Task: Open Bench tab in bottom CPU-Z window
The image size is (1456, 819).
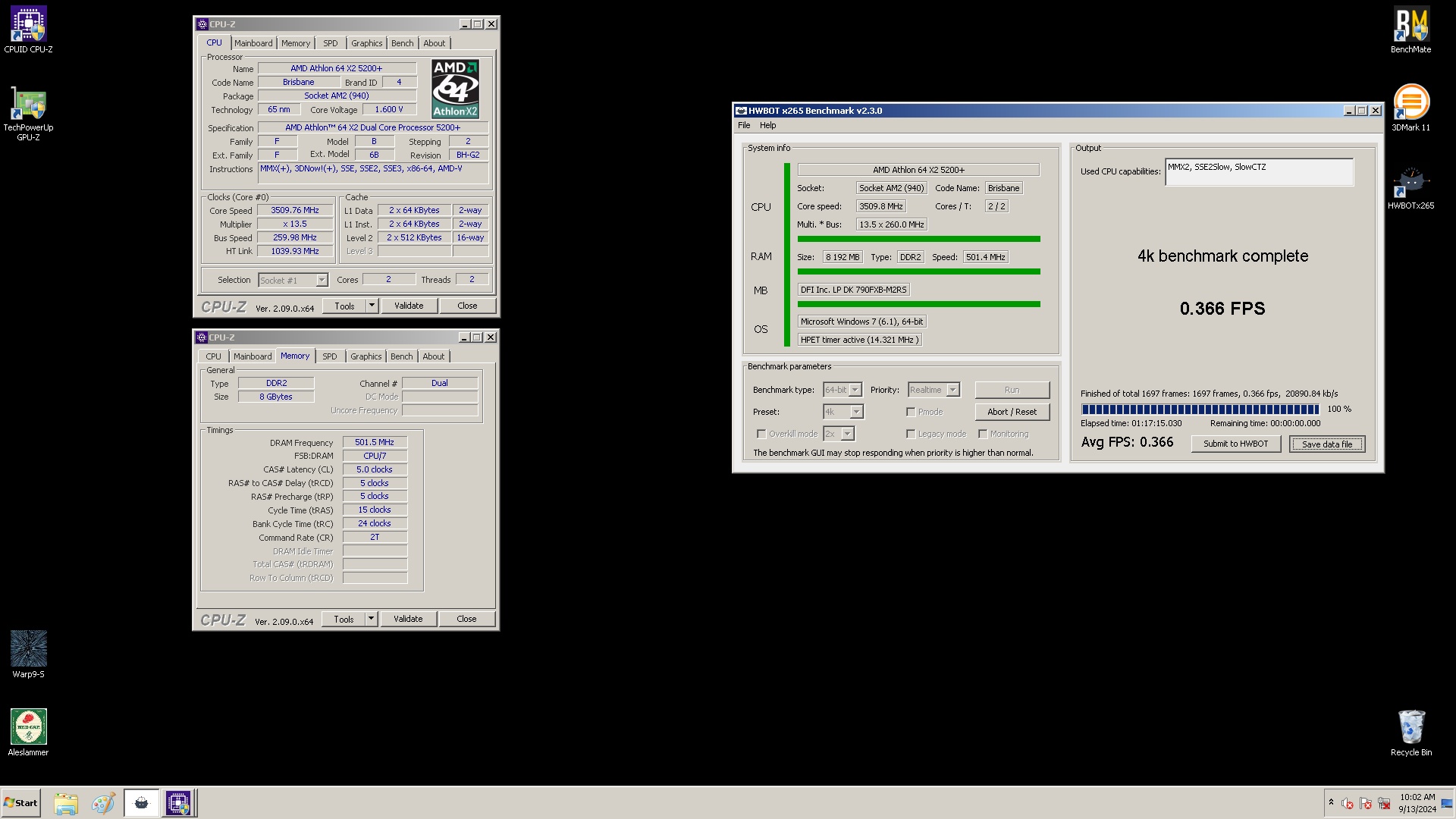Action: (x=402, y=356)
